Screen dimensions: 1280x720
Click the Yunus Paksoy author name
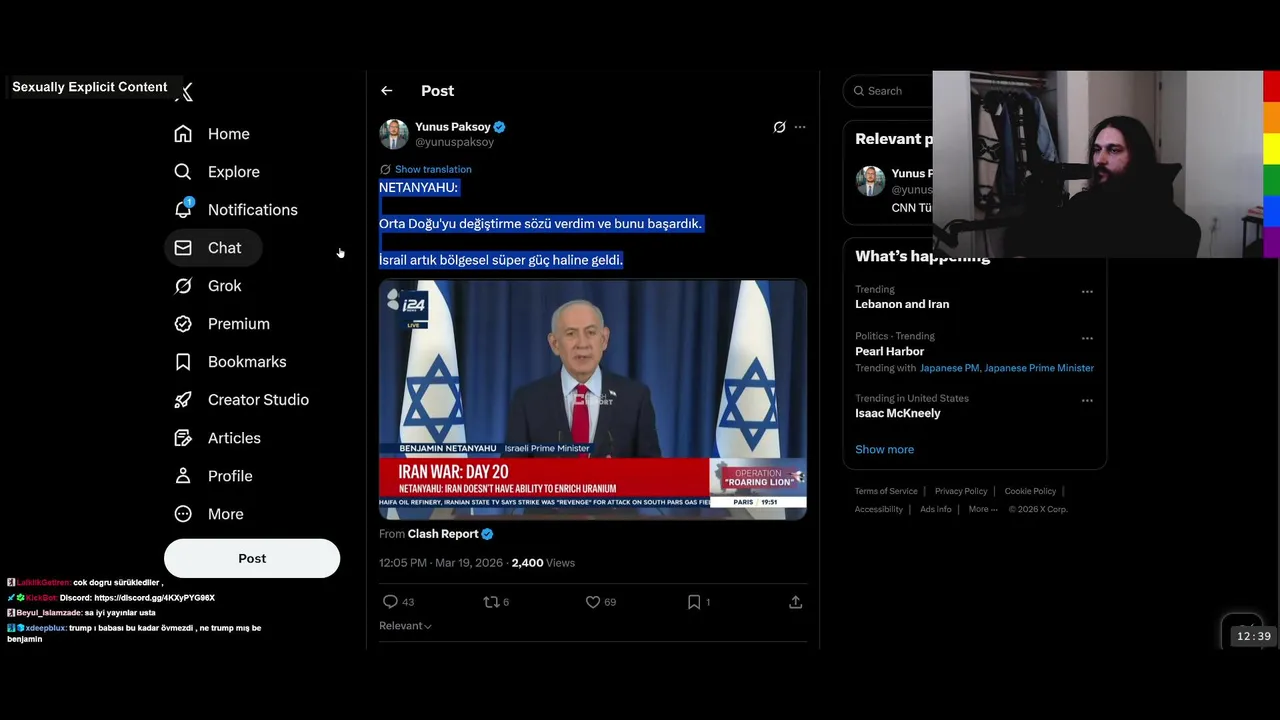pyautogui.click(x=453, y=127)
